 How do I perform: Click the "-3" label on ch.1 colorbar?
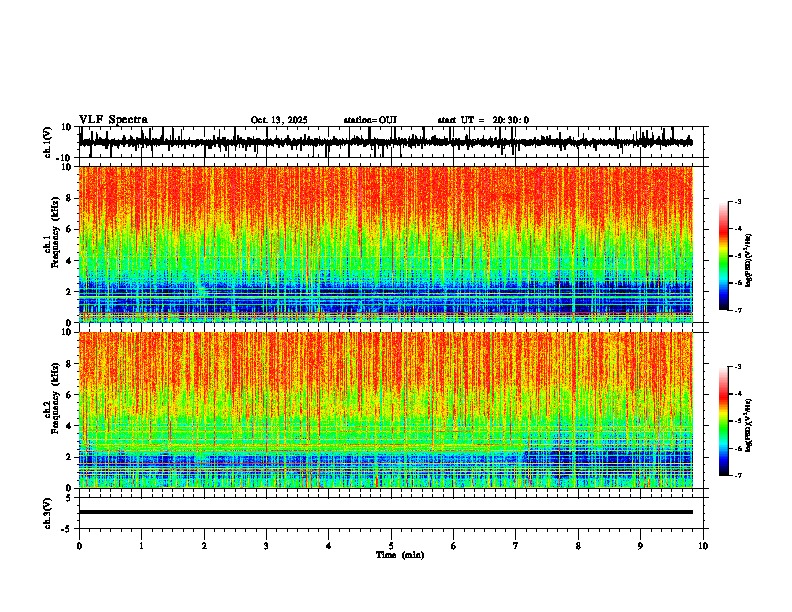pos(738,201)
